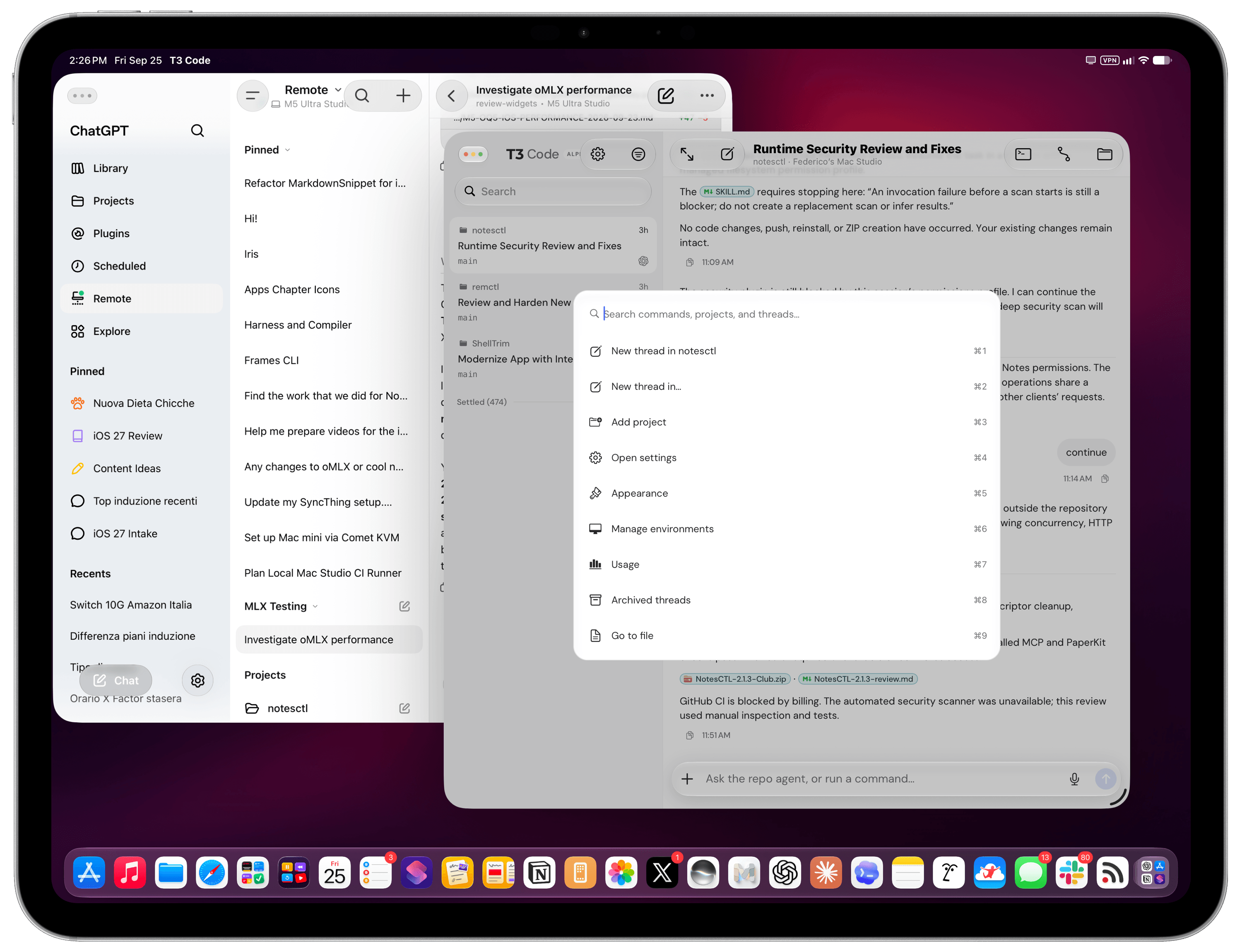
Task: Open the T3 Code settings gear
Action: click(x=597, y=154)
